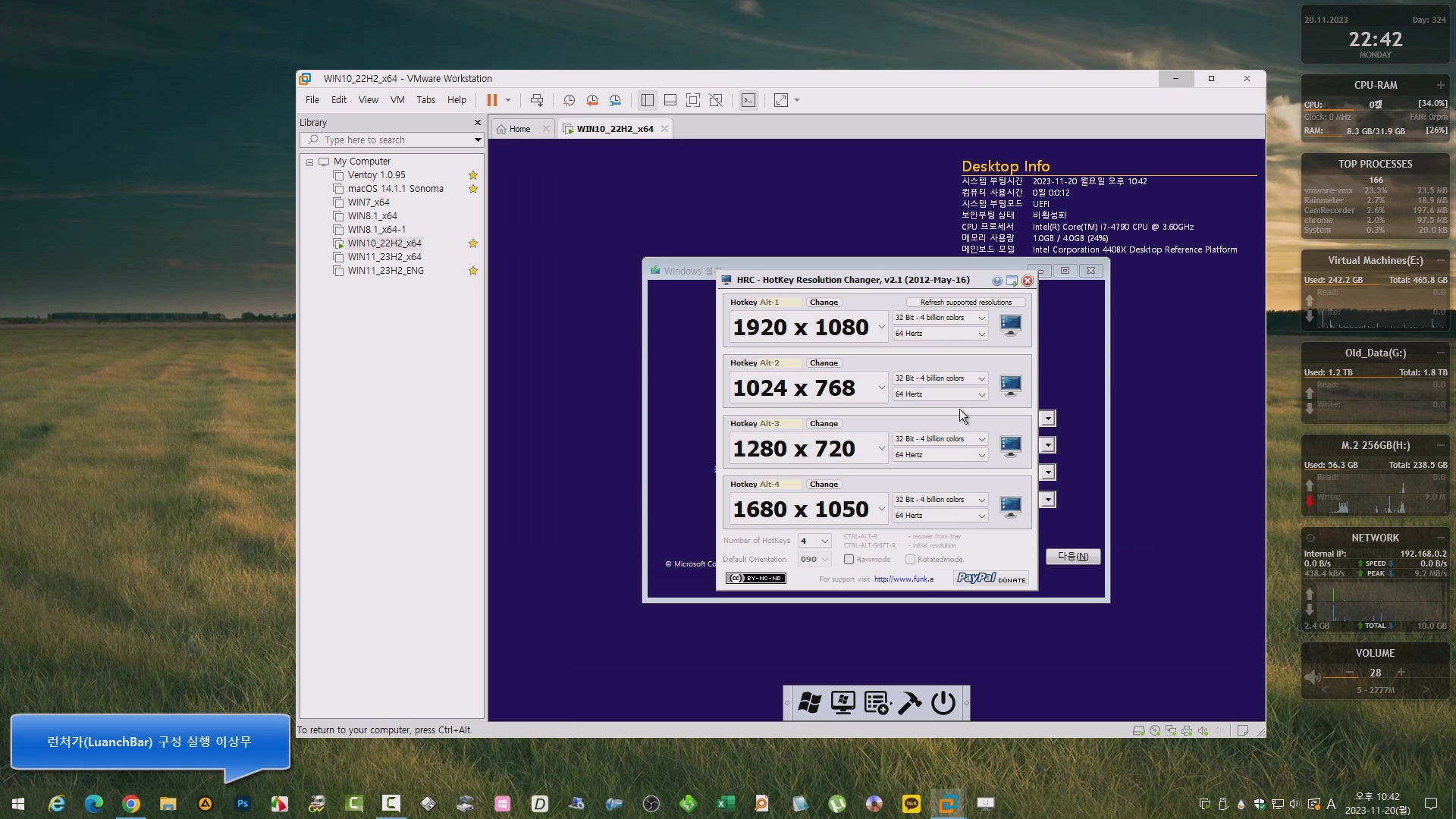
Task: Apply the 1920 x 1080 monitor icon
Action: [x=1010, y=325]
